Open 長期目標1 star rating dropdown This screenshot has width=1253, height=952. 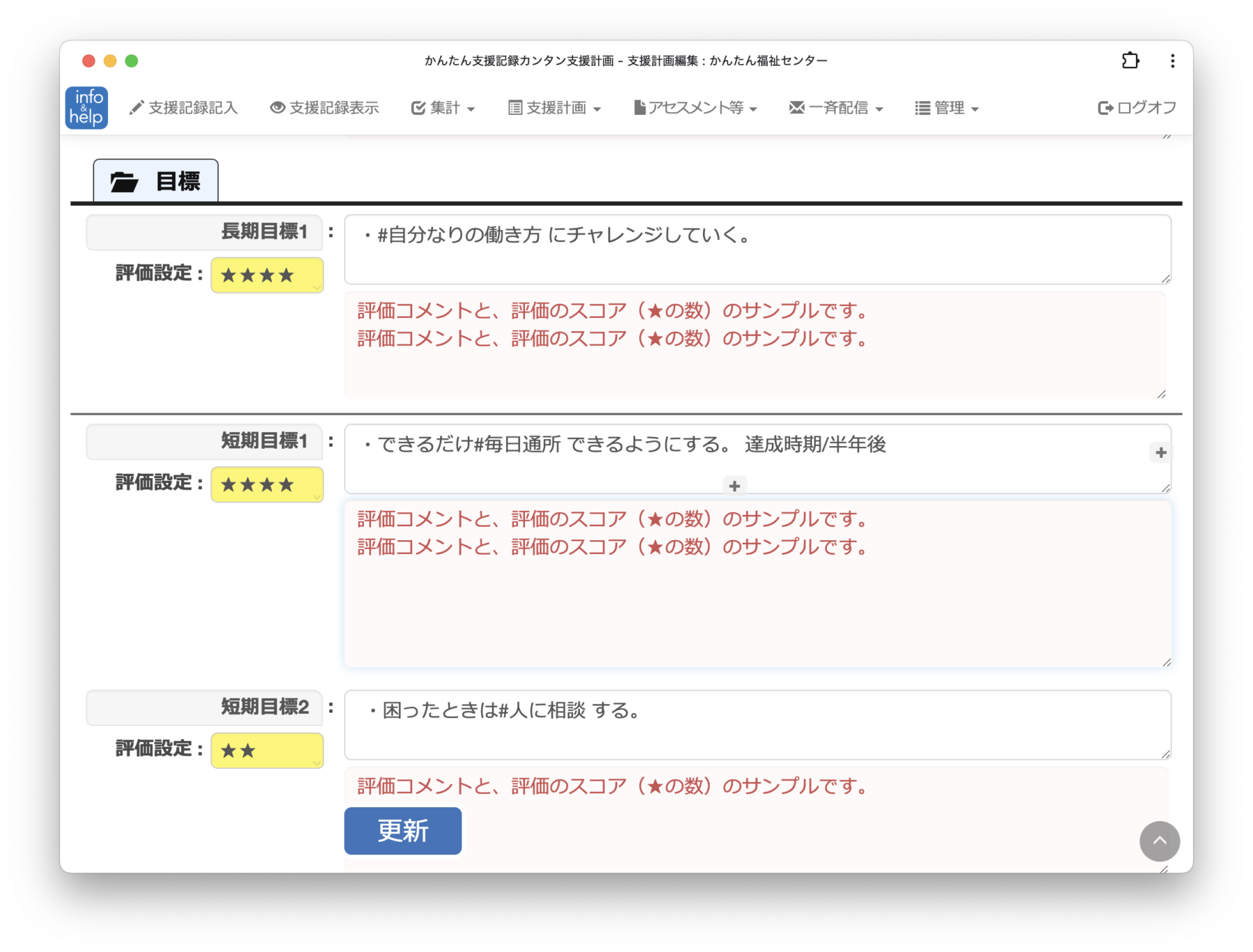[x=267, y=275]
